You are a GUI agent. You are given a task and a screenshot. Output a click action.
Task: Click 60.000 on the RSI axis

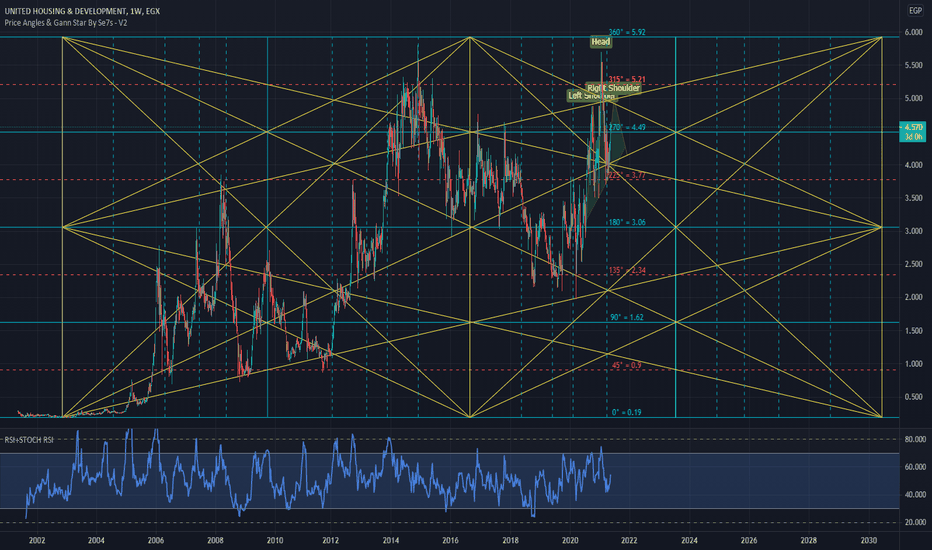pos(915,467)
